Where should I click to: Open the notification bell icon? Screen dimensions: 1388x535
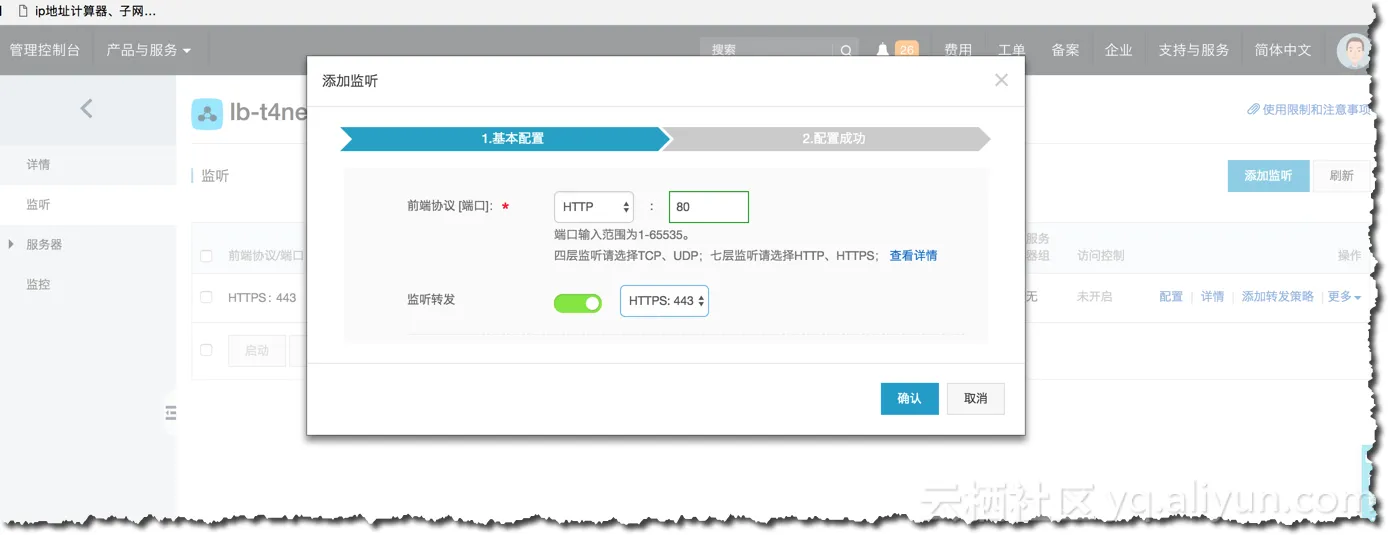(x=883, y=50)
